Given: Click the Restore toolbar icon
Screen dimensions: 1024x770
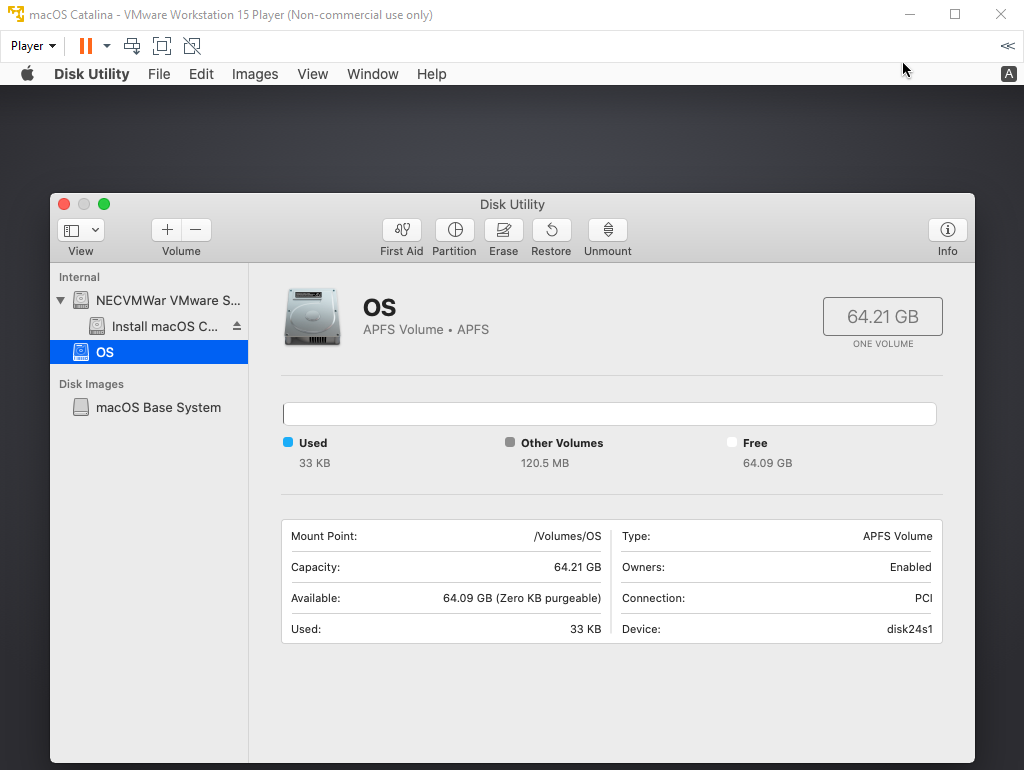Looking at the screenshot, I should [551, 230].
